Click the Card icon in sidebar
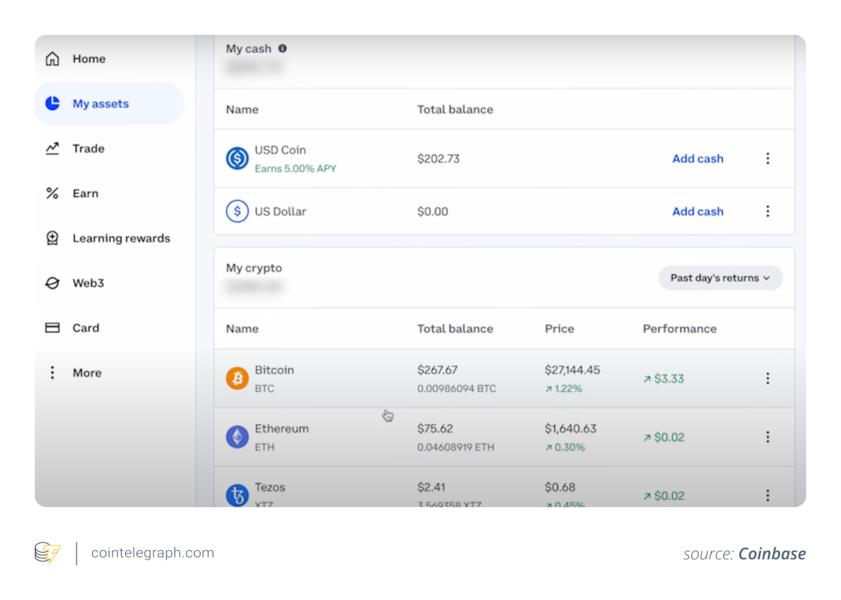Image resolution: width=841 pixels, height=600 pixels. pos(52,328)
